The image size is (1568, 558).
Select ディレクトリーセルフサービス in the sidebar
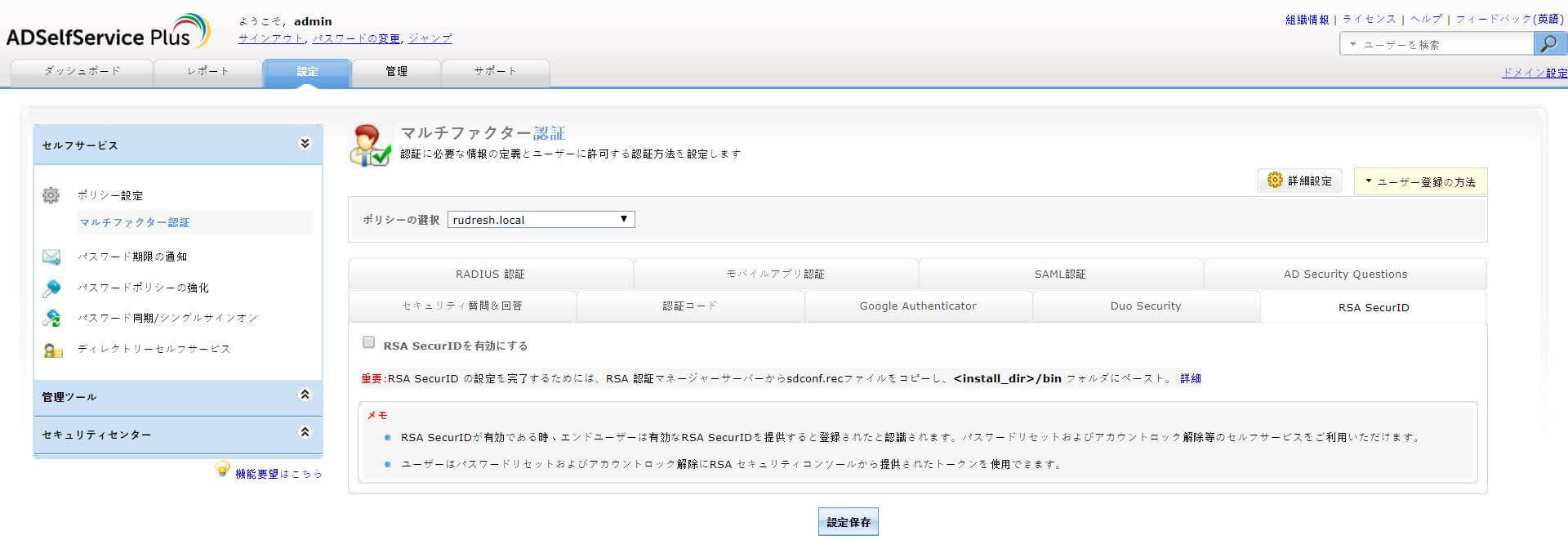pos(154,349)
